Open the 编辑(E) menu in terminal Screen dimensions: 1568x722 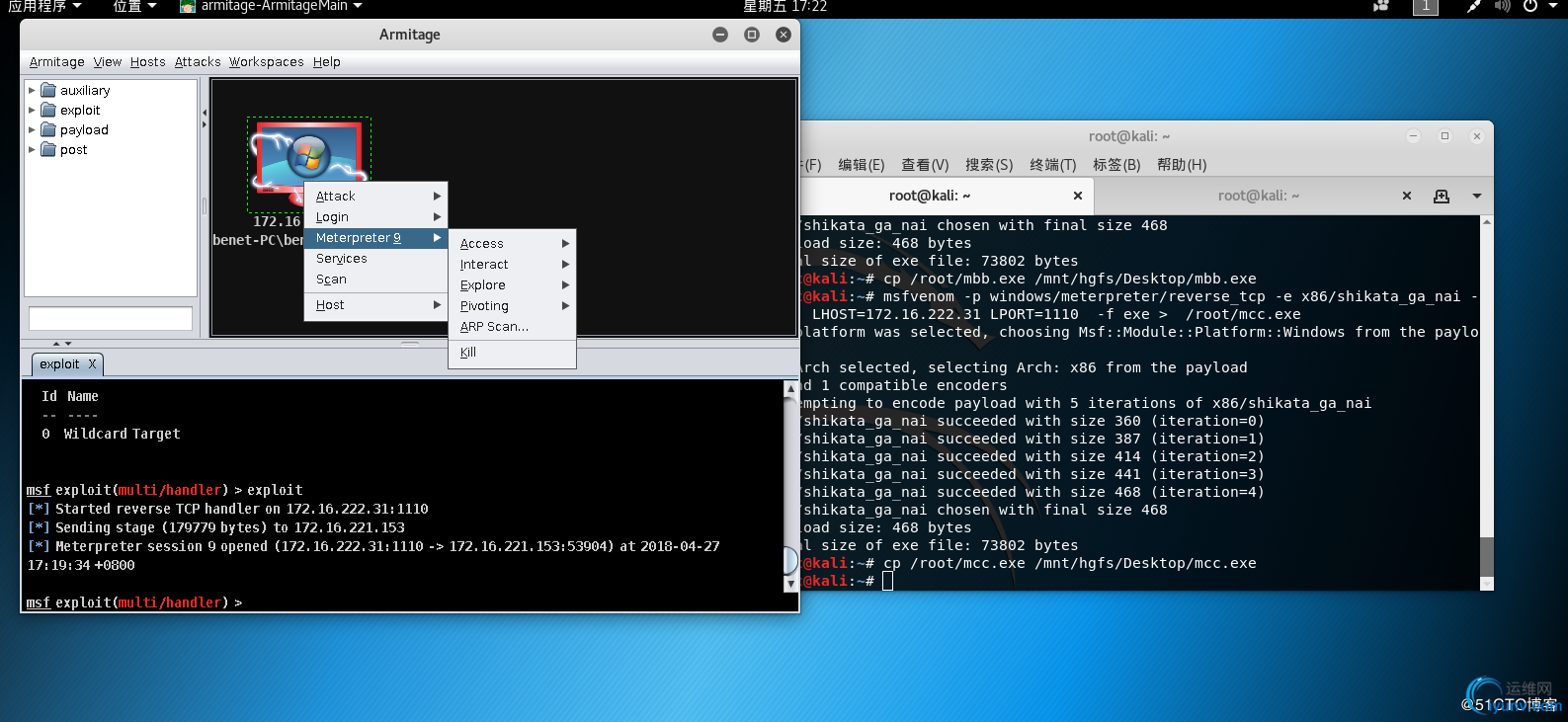(x=862, y=165)
